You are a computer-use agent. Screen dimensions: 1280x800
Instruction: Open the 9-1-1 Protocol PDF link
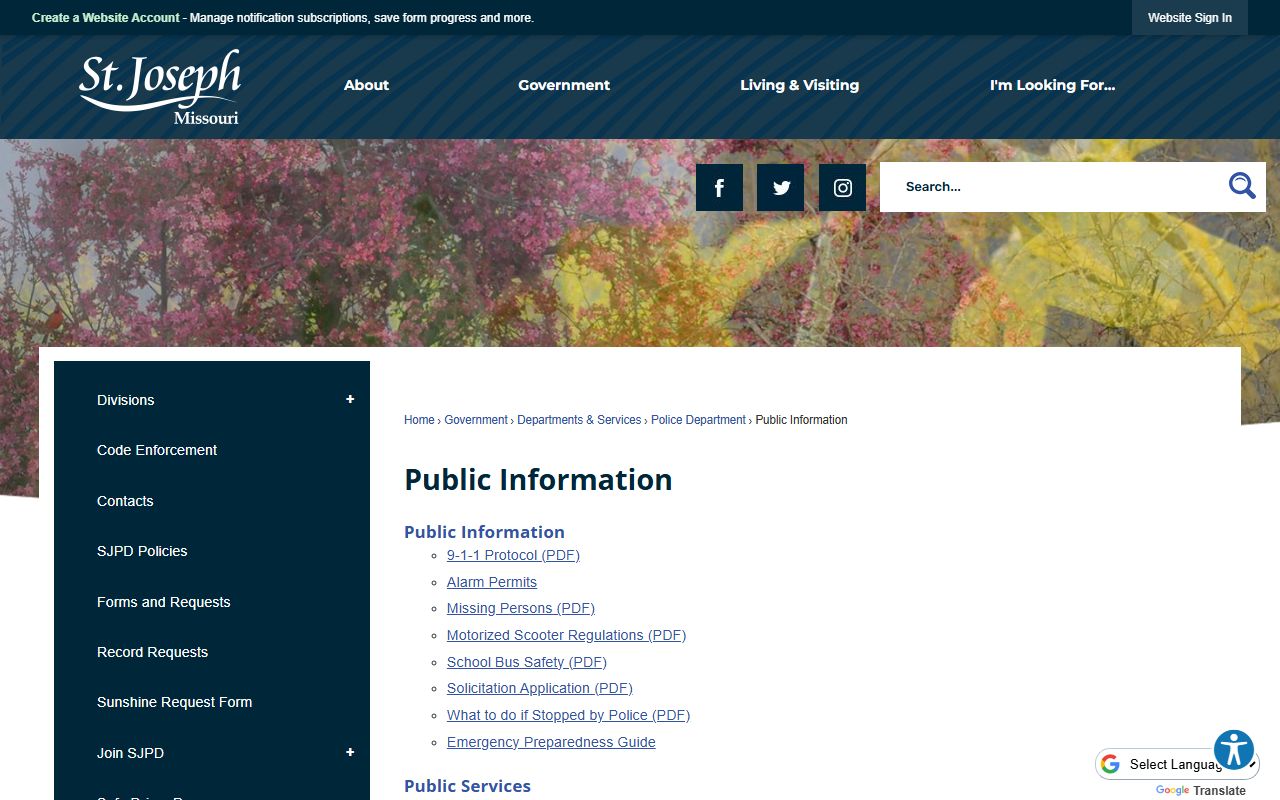[513, 555]
